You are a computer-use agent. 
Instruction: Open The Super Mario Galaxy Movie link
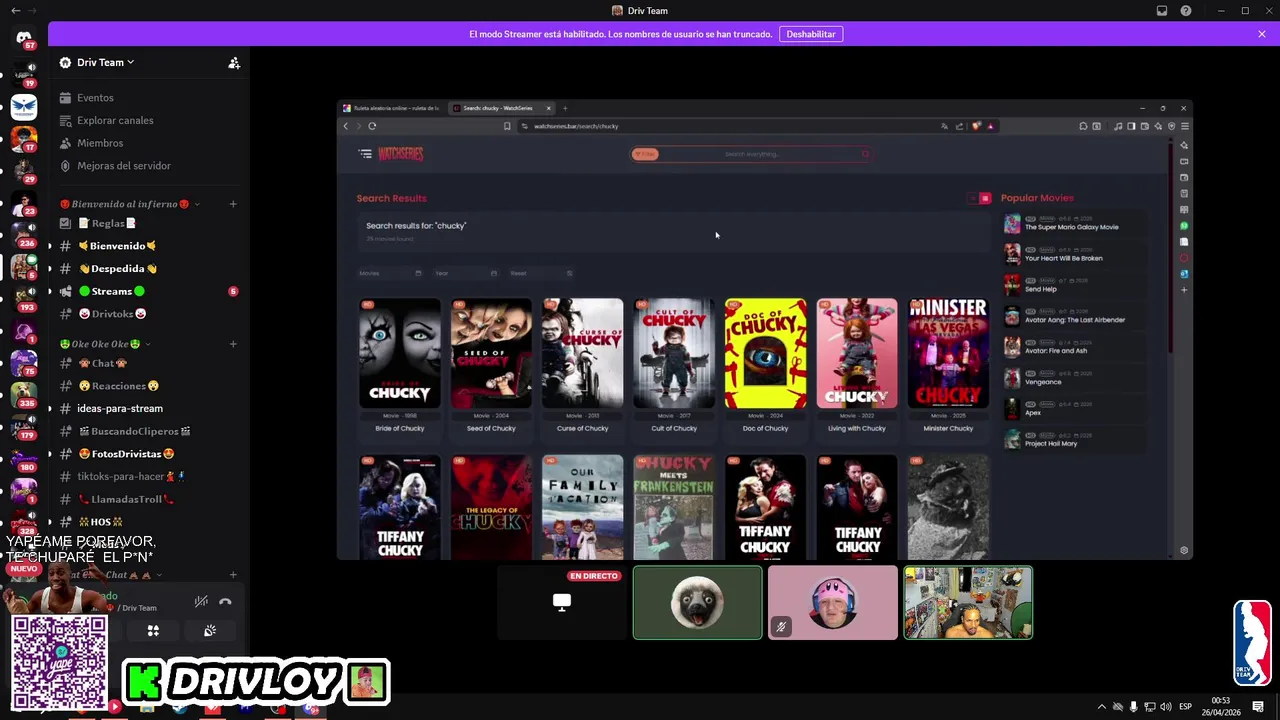click(1071, 227)
